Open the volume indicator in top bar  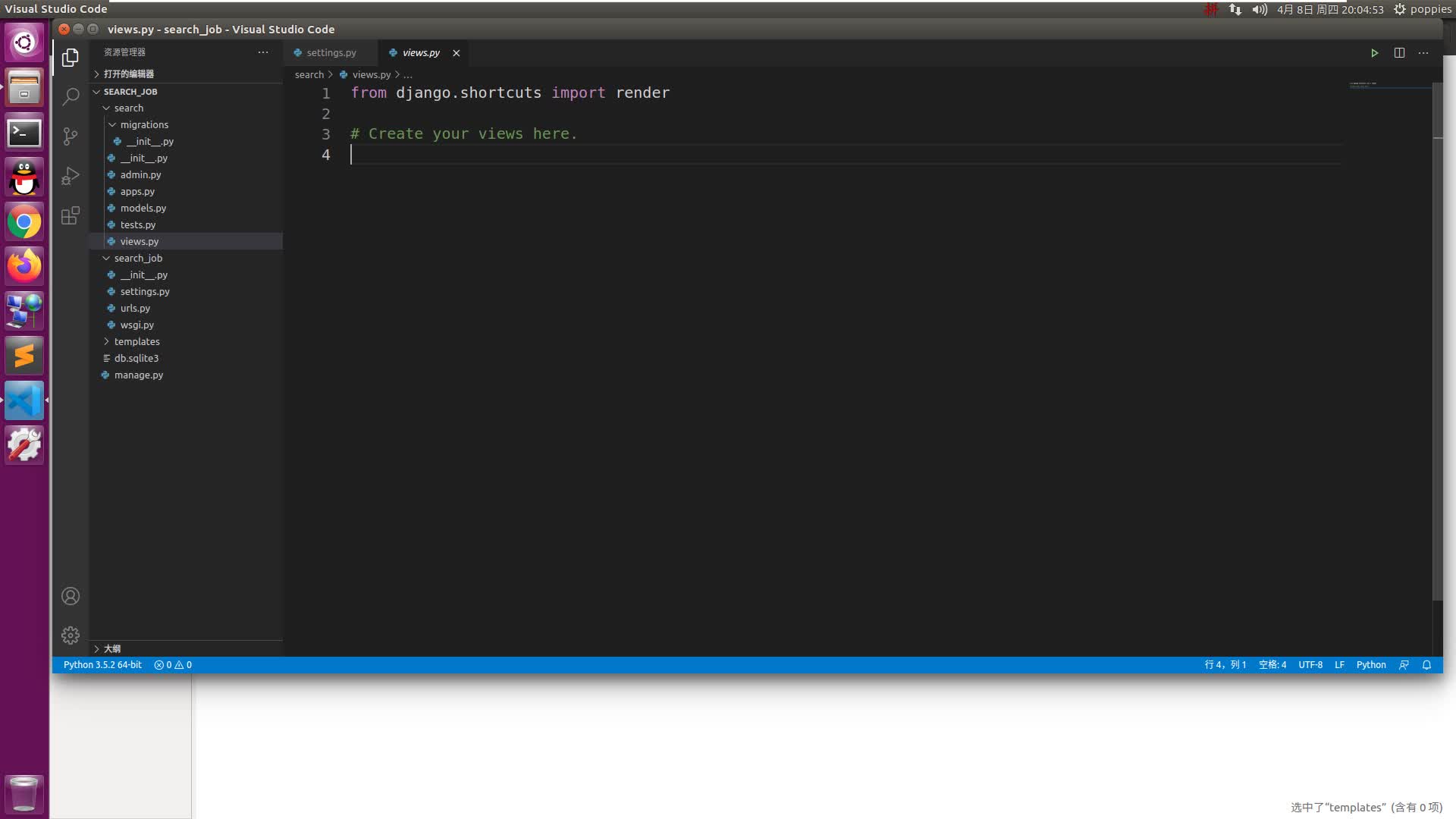click(x=1260, y=9)
